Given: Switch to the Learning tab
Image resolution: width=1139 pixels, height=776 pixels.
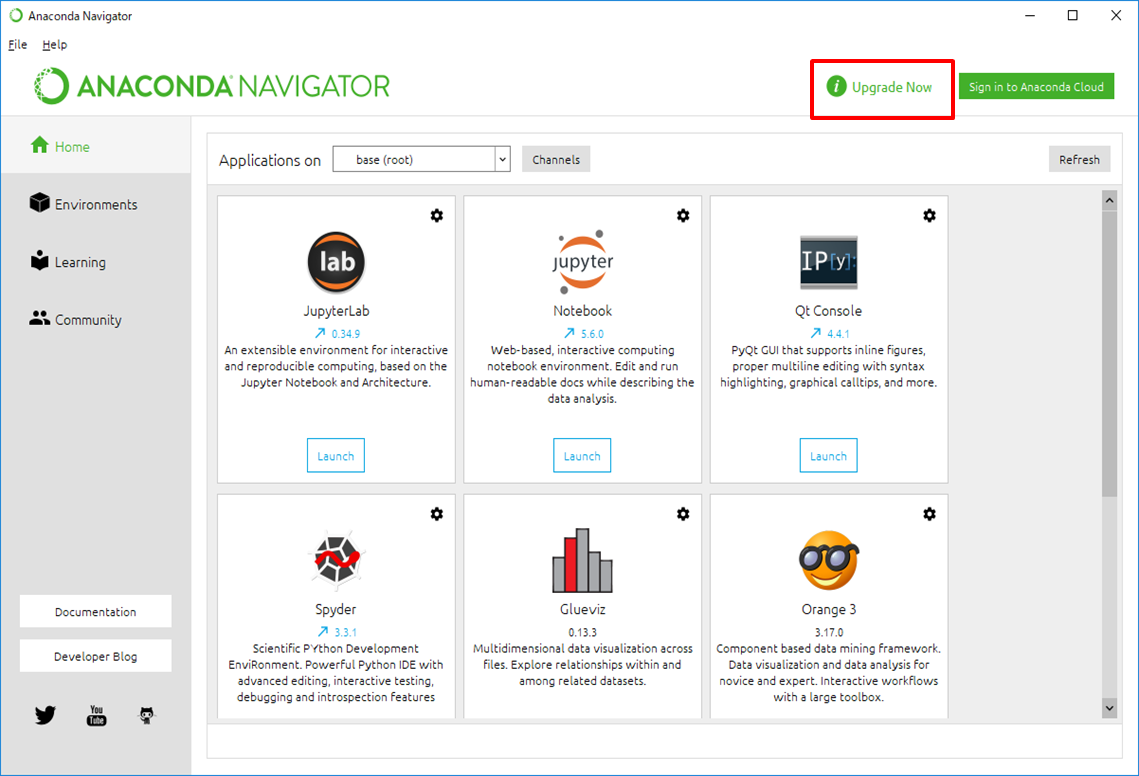Looking at the screenshot, I should coord(96,262).
